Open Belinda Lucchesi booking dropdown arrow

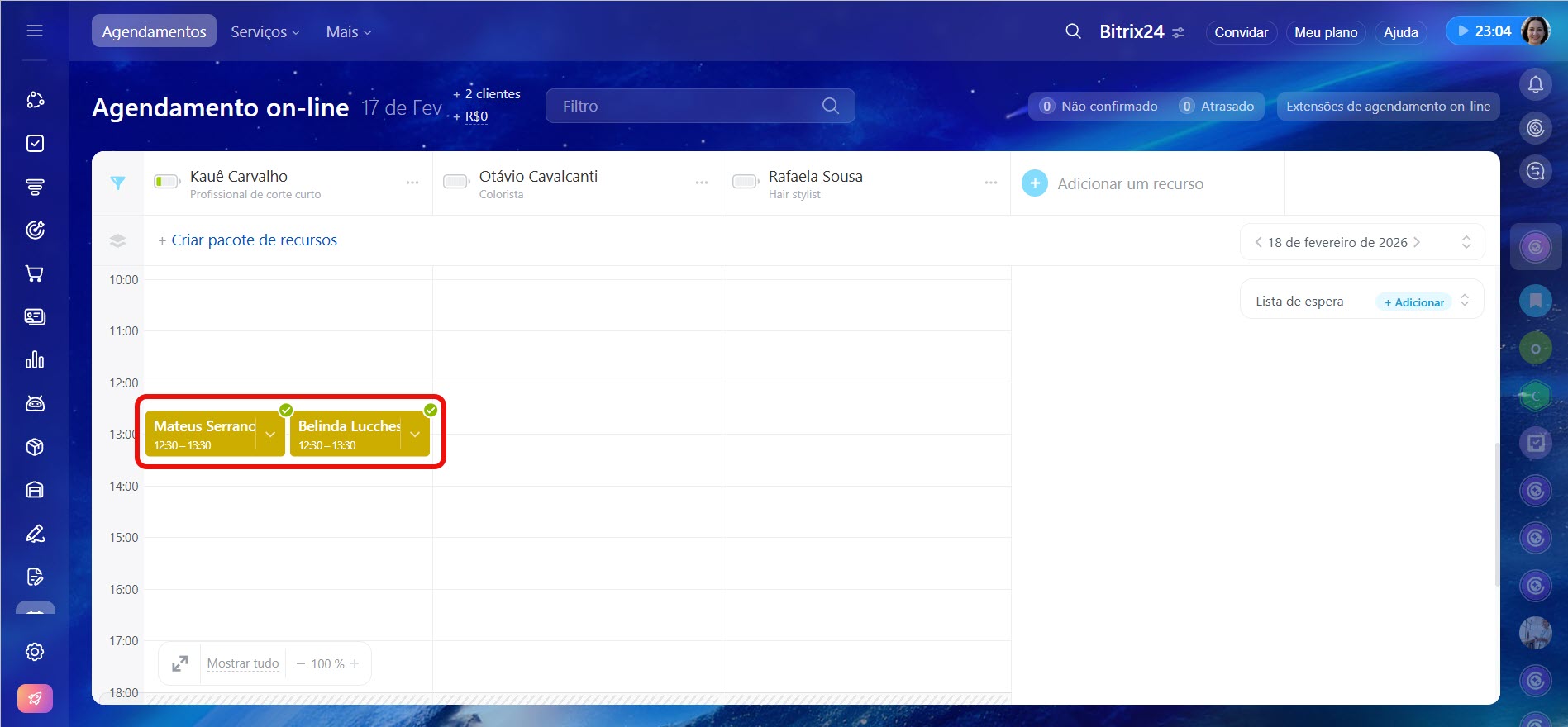coord(415,435)
